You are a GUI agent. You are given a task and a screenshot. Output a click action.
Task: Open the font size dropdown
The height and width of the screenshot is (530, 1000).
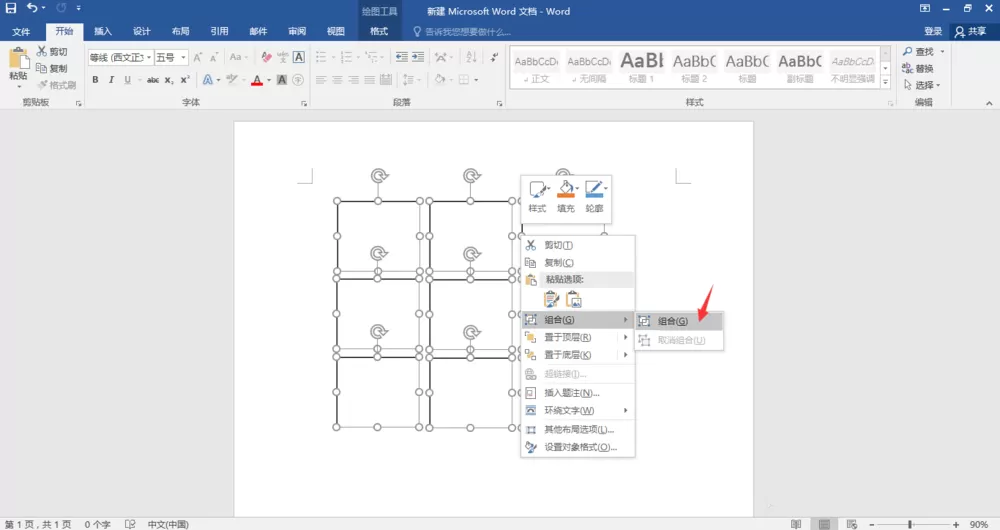click(x=183, y=57)
